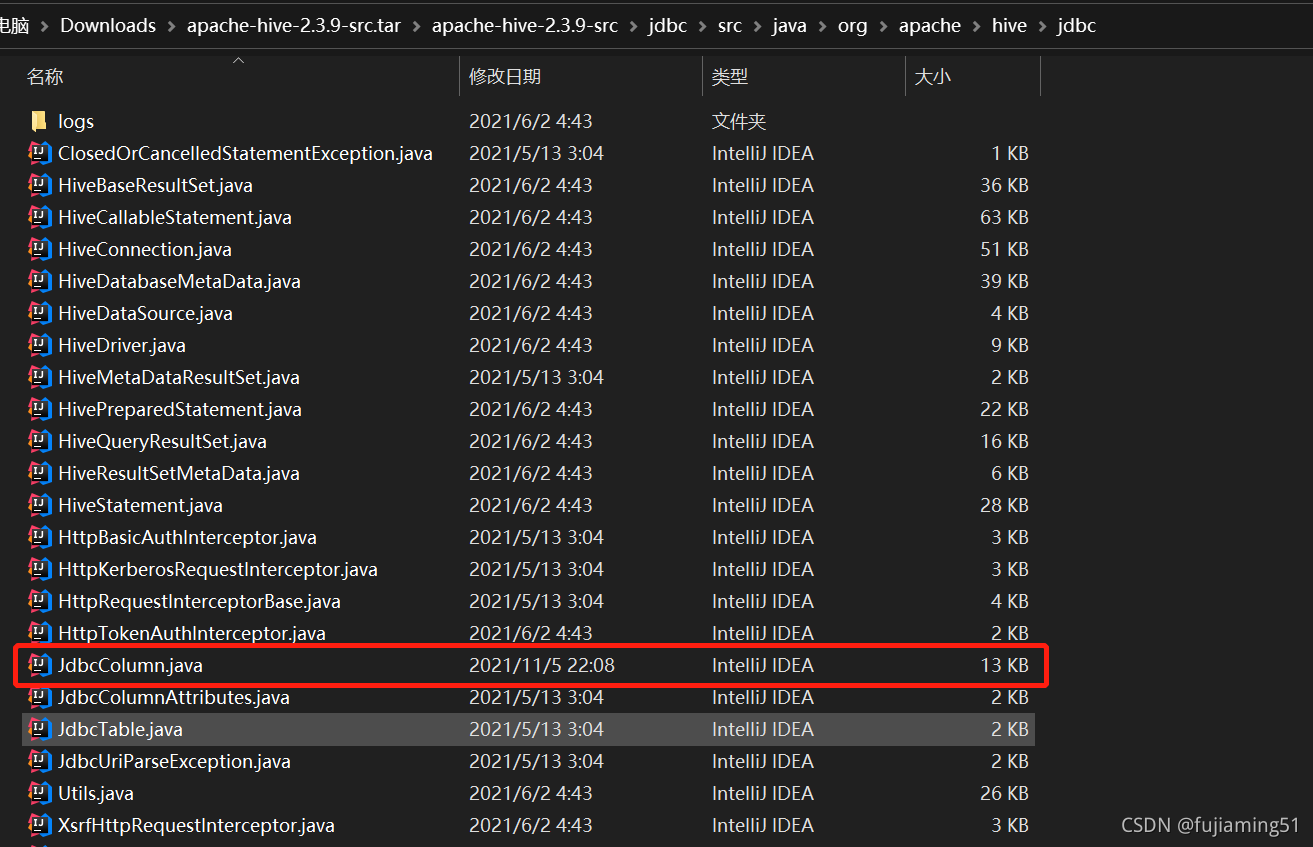Click the Utils.java file icon

[40, 792]
